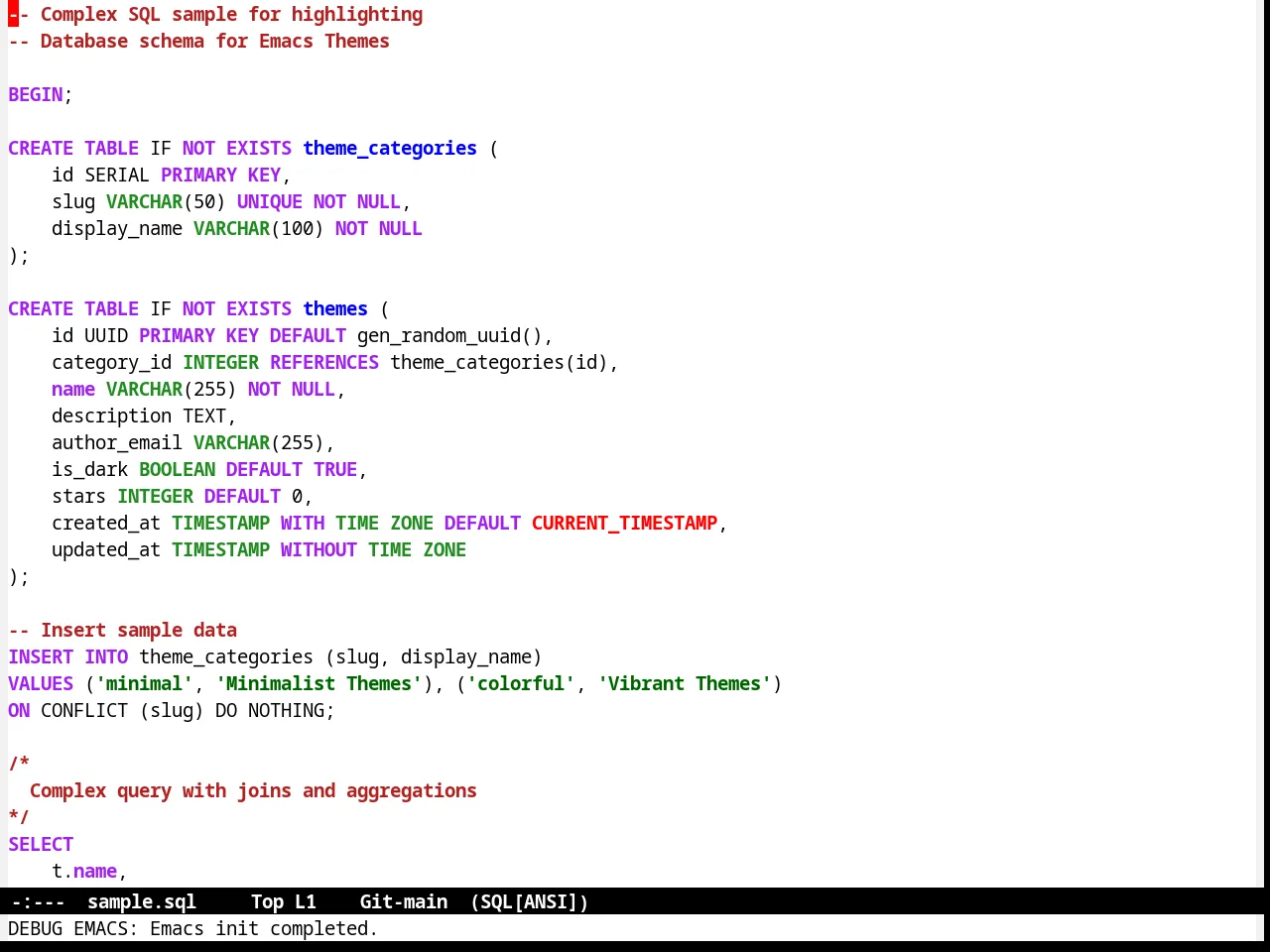The image size is (1270, 952).
Task: Click the 'Vibrant Themes' string literal
Action: 685,683
